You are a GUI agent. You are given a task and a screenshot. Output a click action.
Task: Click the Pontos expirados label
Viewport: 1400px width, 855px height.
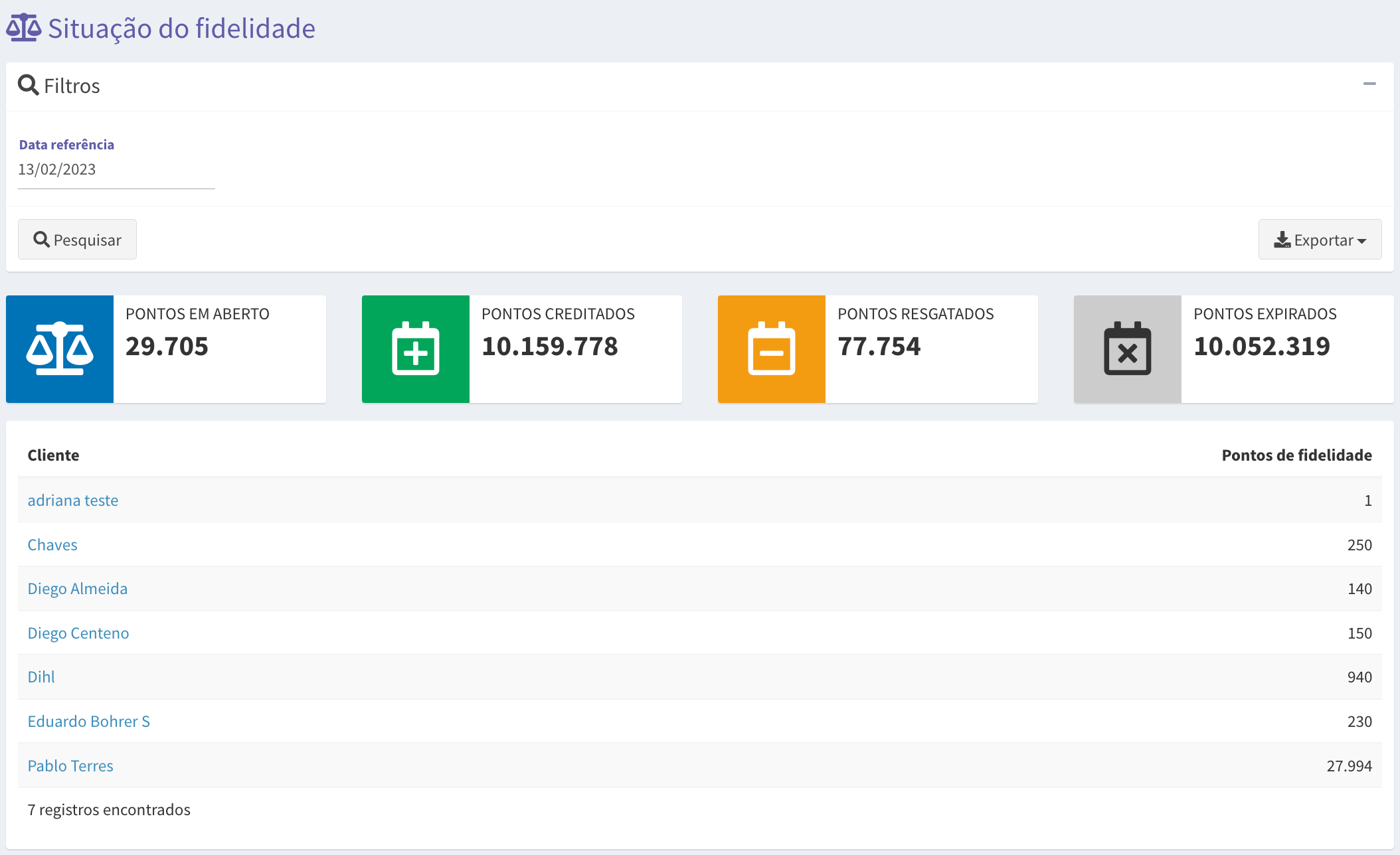click(1265, 314)
